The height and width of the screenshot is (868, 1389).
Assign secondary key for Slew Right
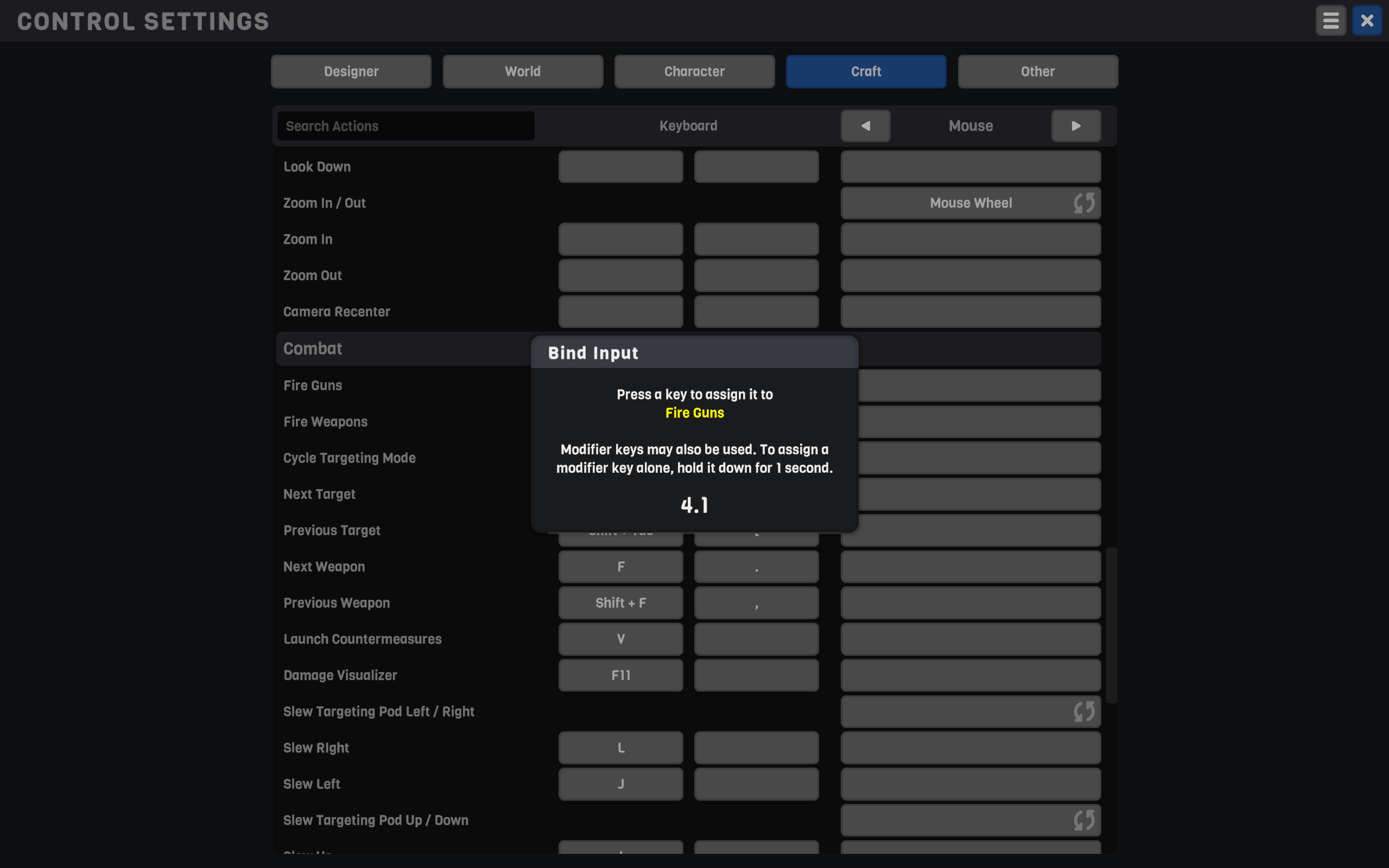point(756,747)
